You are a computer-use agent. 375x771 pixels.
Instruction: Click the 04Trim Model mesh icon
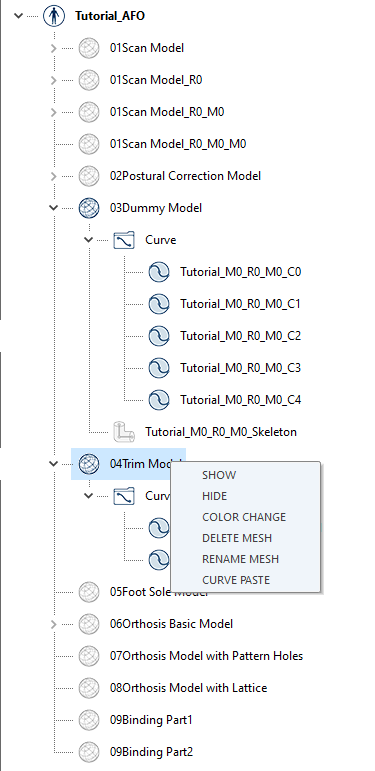(x=89, y=464)
